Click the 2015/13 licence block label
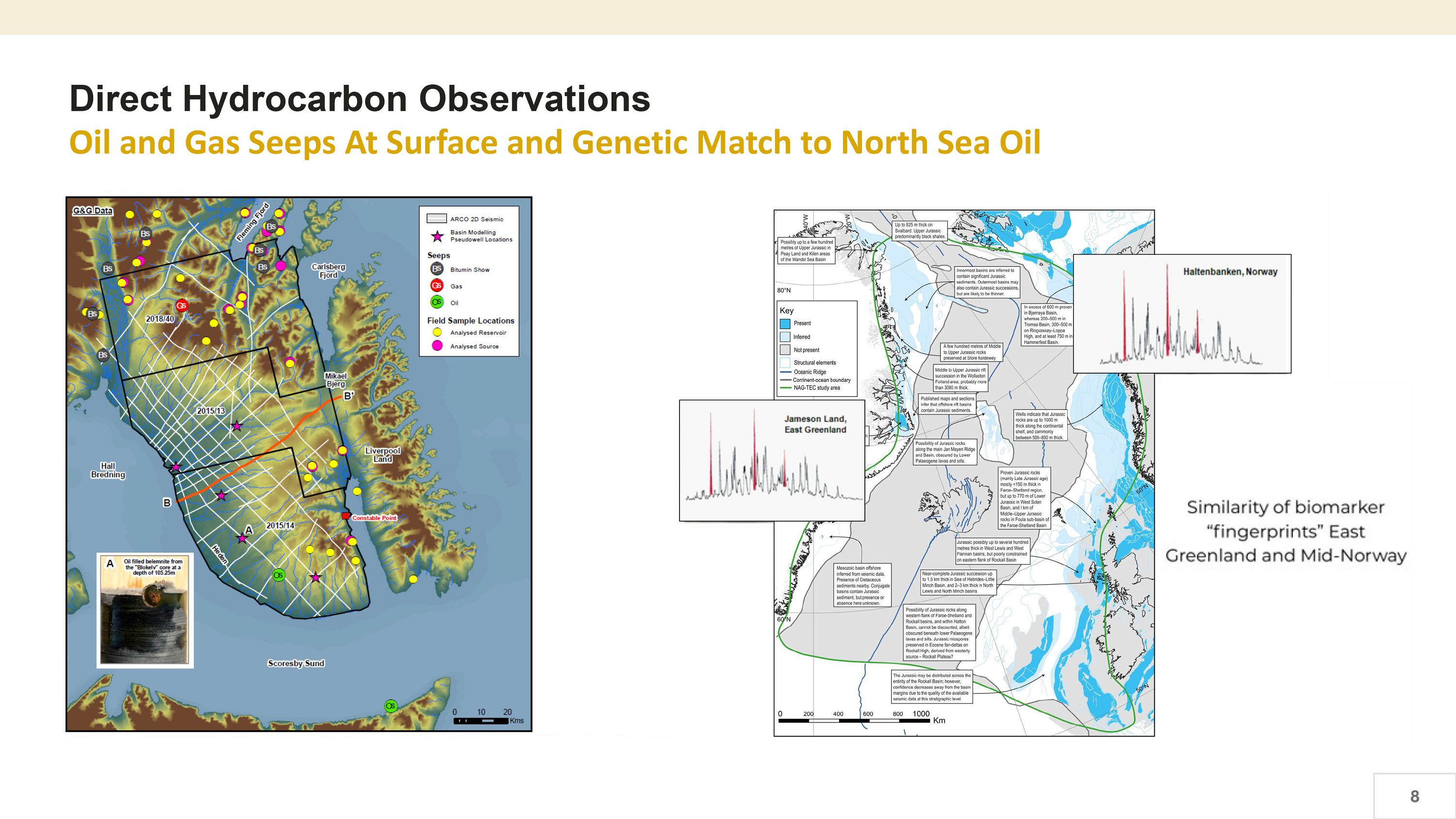1456x819 pixels. tap(211, 411)
